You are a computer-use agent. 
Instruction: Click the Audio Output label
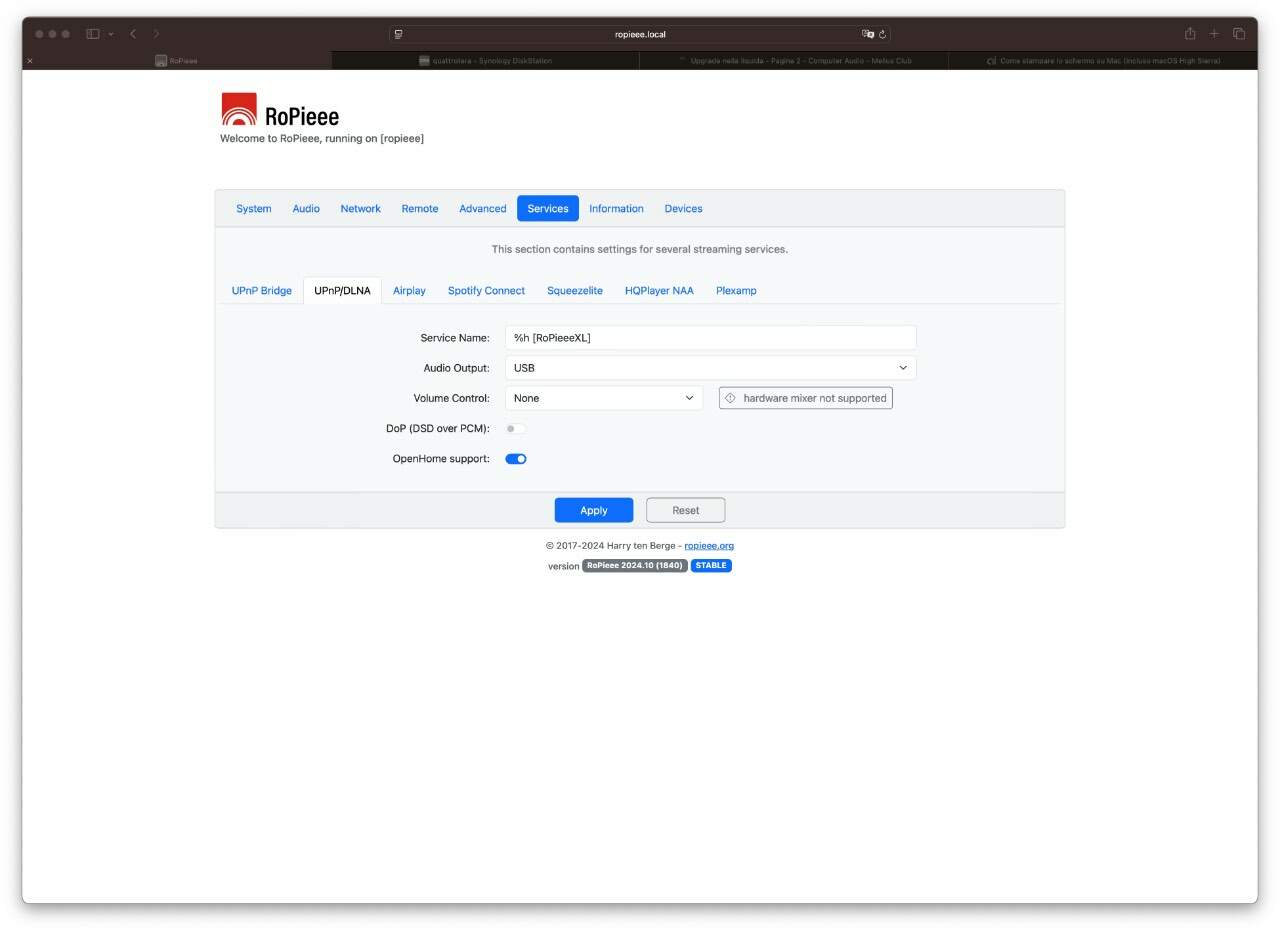click(x=457, y=368)
